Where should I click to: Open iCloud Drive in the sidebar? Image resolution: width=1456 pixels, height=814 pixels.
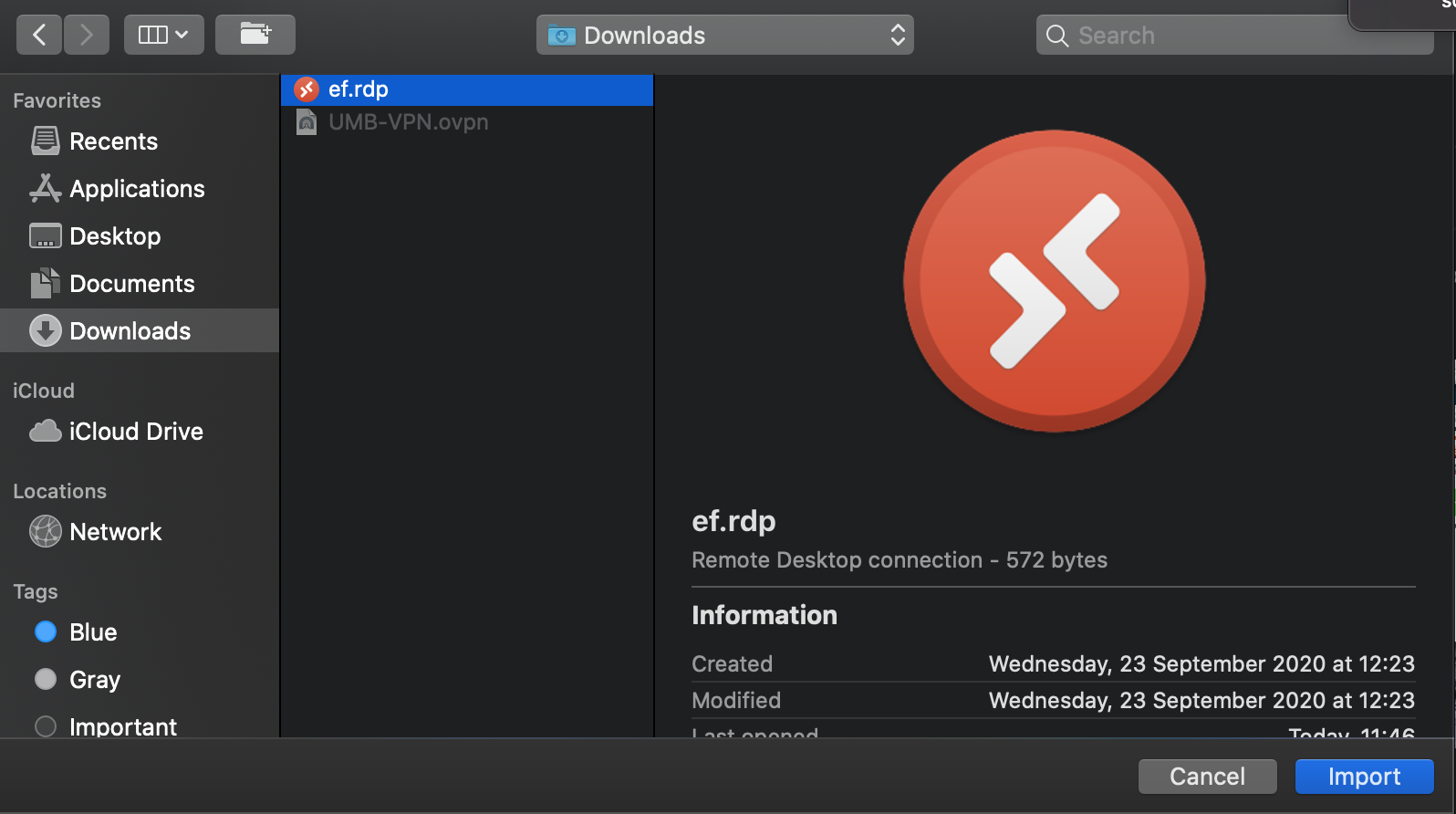click(140, 432)
